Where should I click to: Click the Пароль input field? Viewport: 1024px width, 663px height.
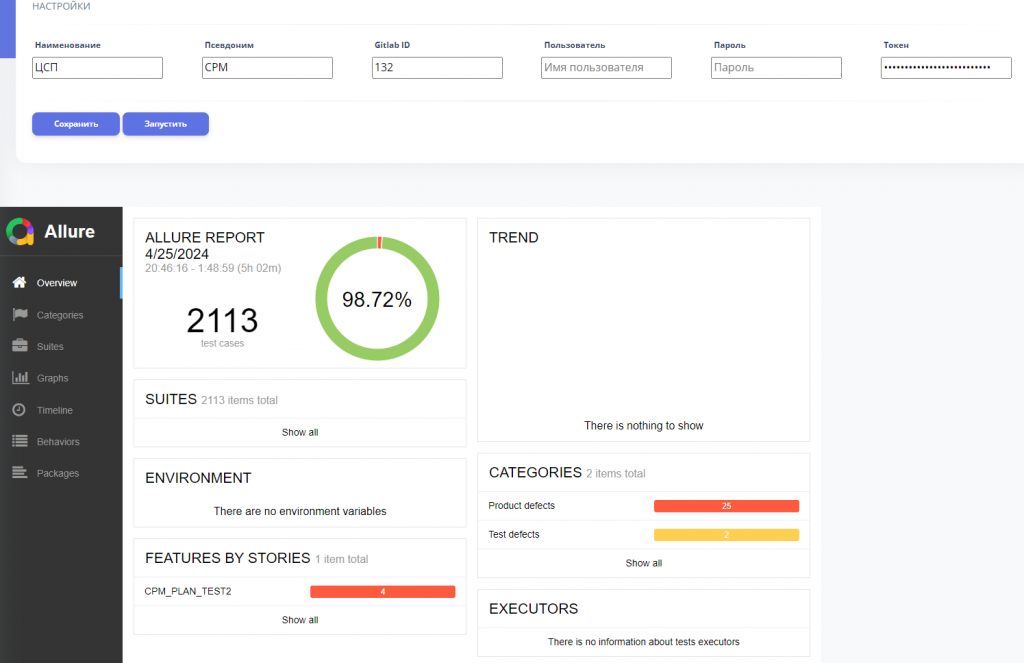click(776, 68)
